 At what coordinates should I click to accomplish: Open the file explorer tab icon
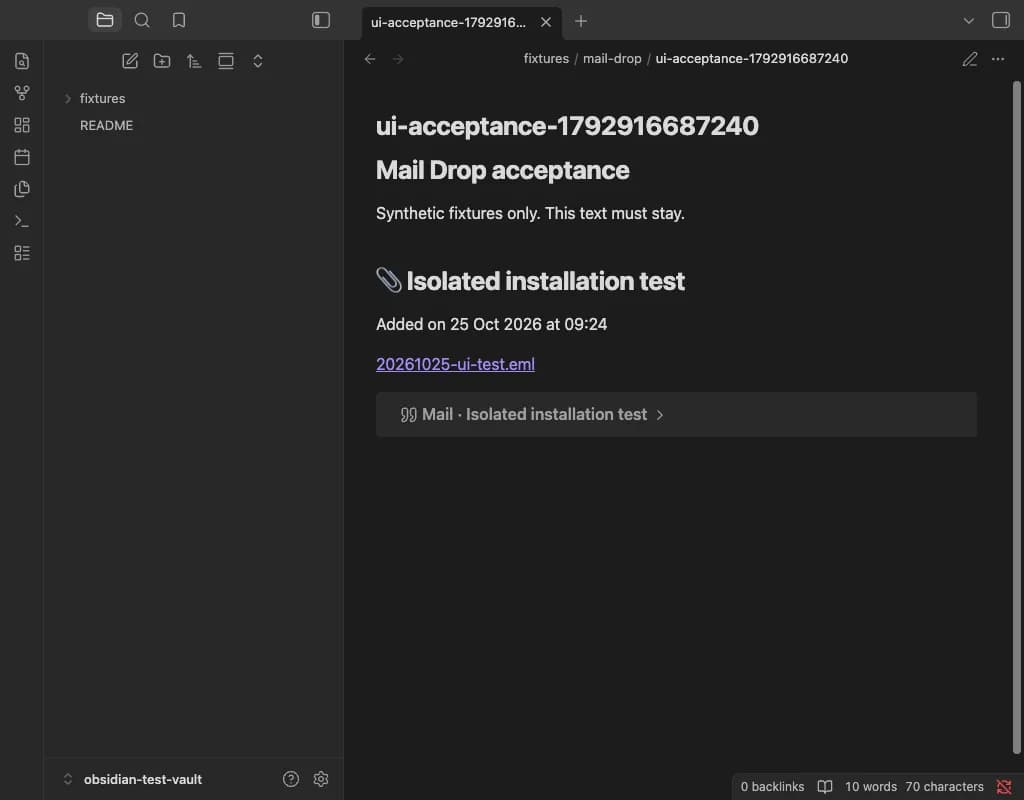coord(104,20)
